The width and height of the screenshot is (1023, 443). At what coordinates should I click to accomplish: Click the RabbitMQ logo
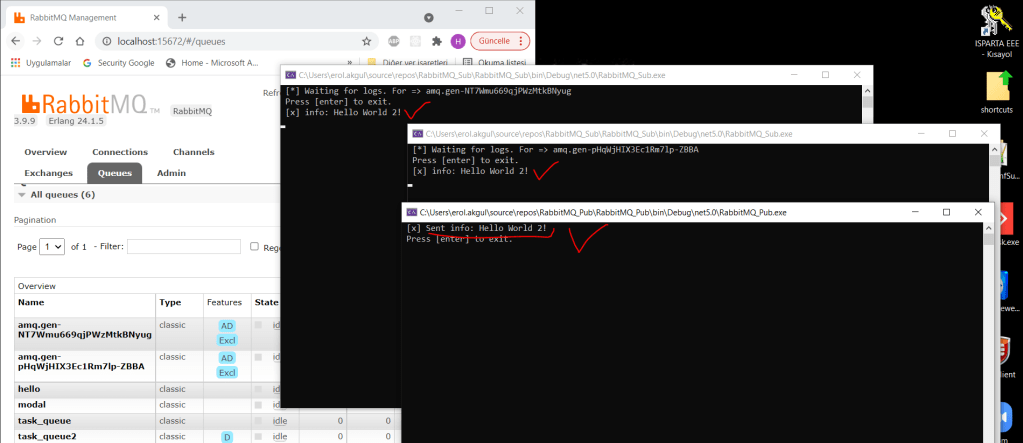pos(83,103)
